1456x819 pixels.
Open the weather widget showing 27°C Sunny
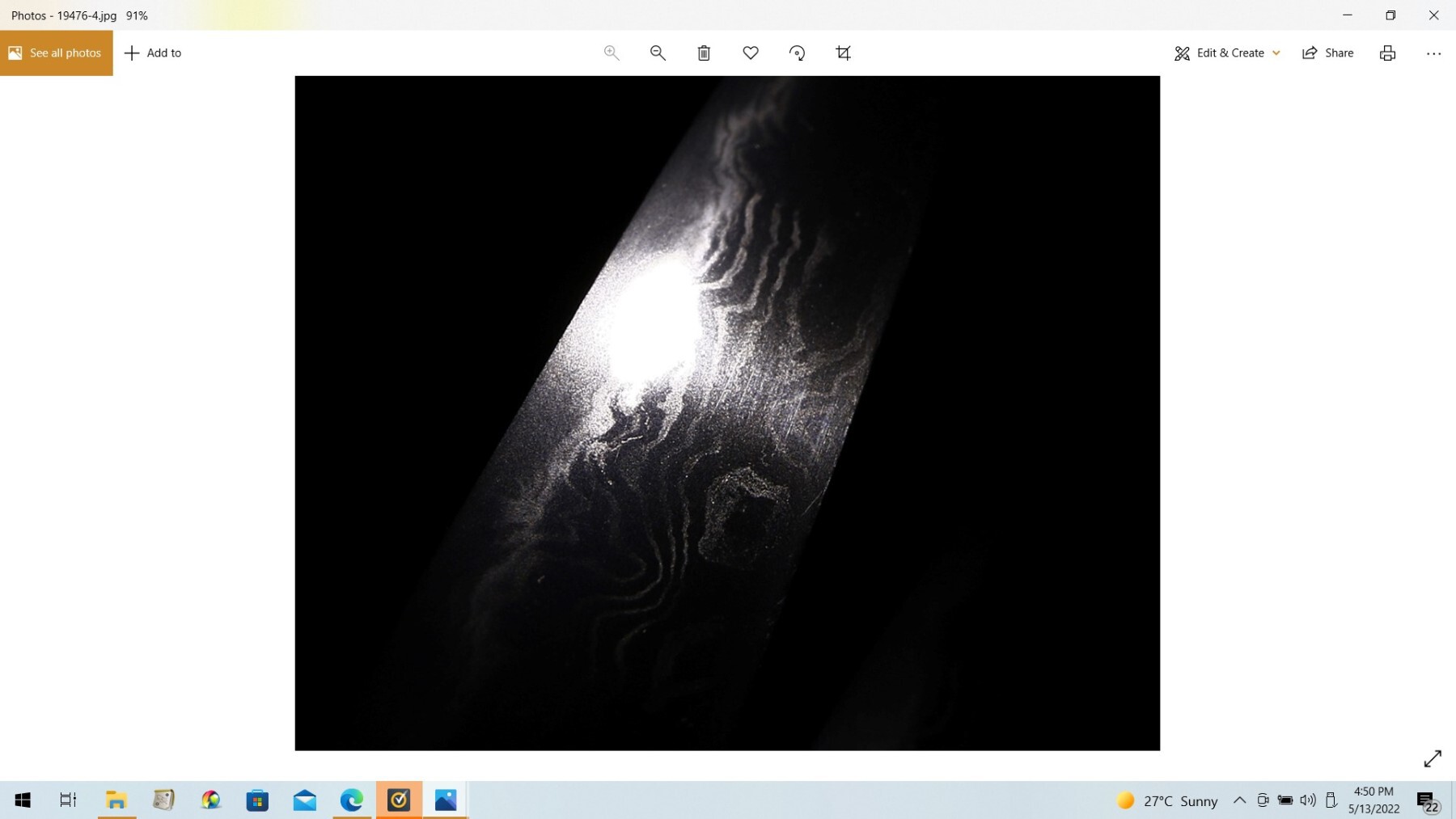[x=1166, y=800]
